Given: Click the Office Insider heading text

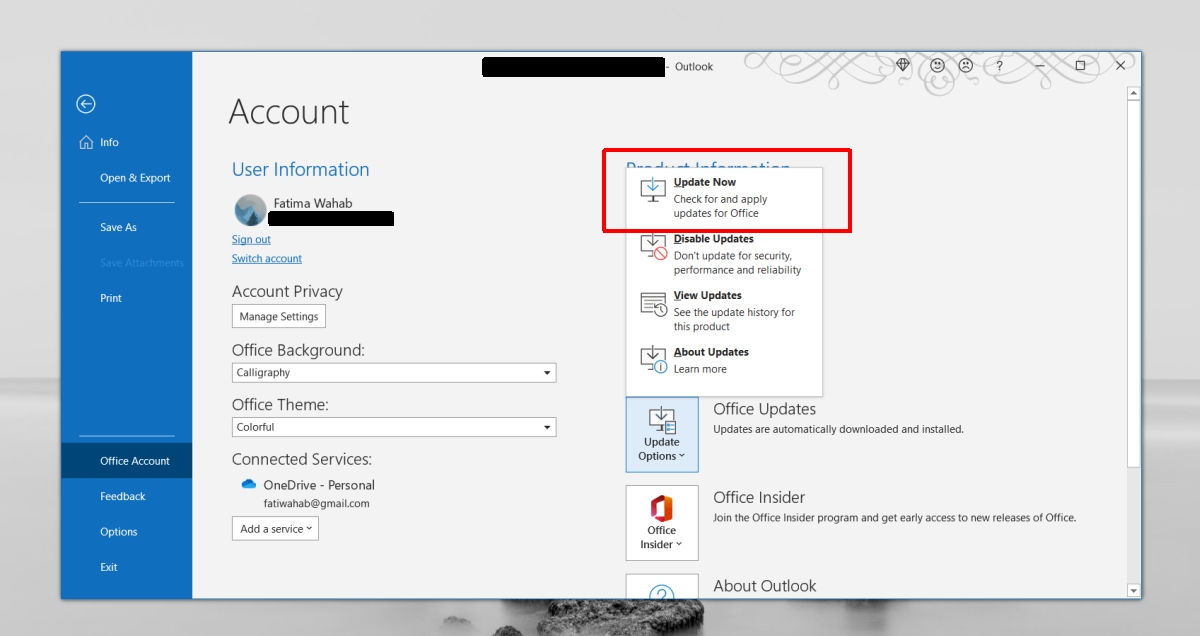Looking at the screenshot, I should pos(759,497).
